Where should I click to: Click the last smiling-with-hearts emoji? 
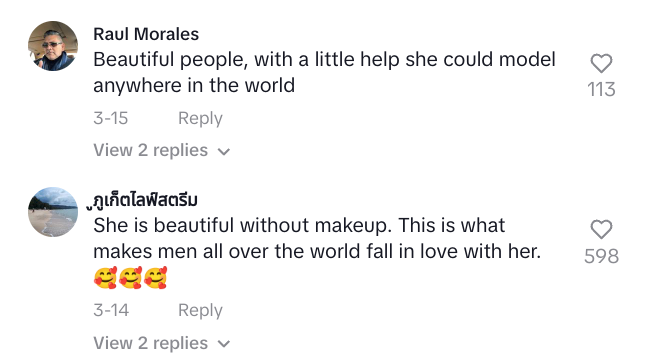pos(155,277)
